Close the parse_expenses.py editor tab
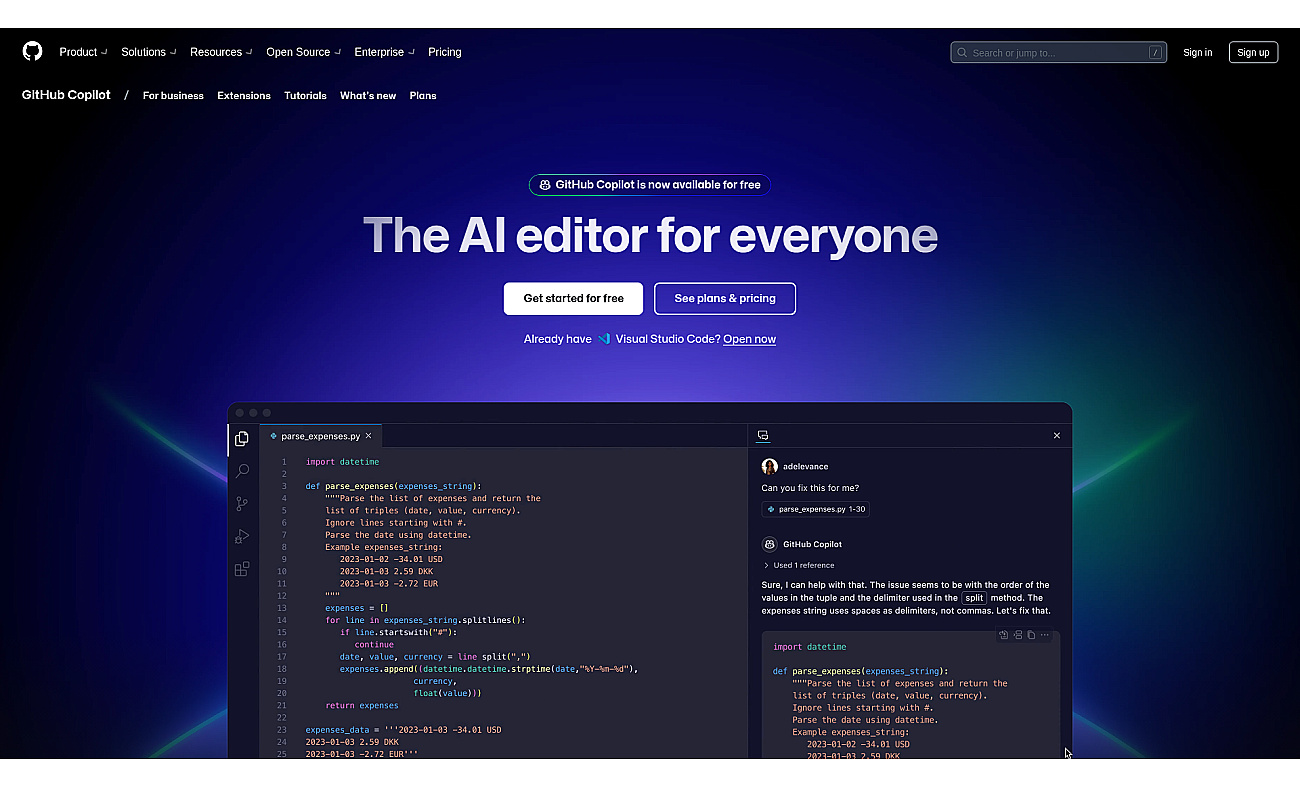Viewport: 1300px width, 788px height. click(x=368, y=436)
